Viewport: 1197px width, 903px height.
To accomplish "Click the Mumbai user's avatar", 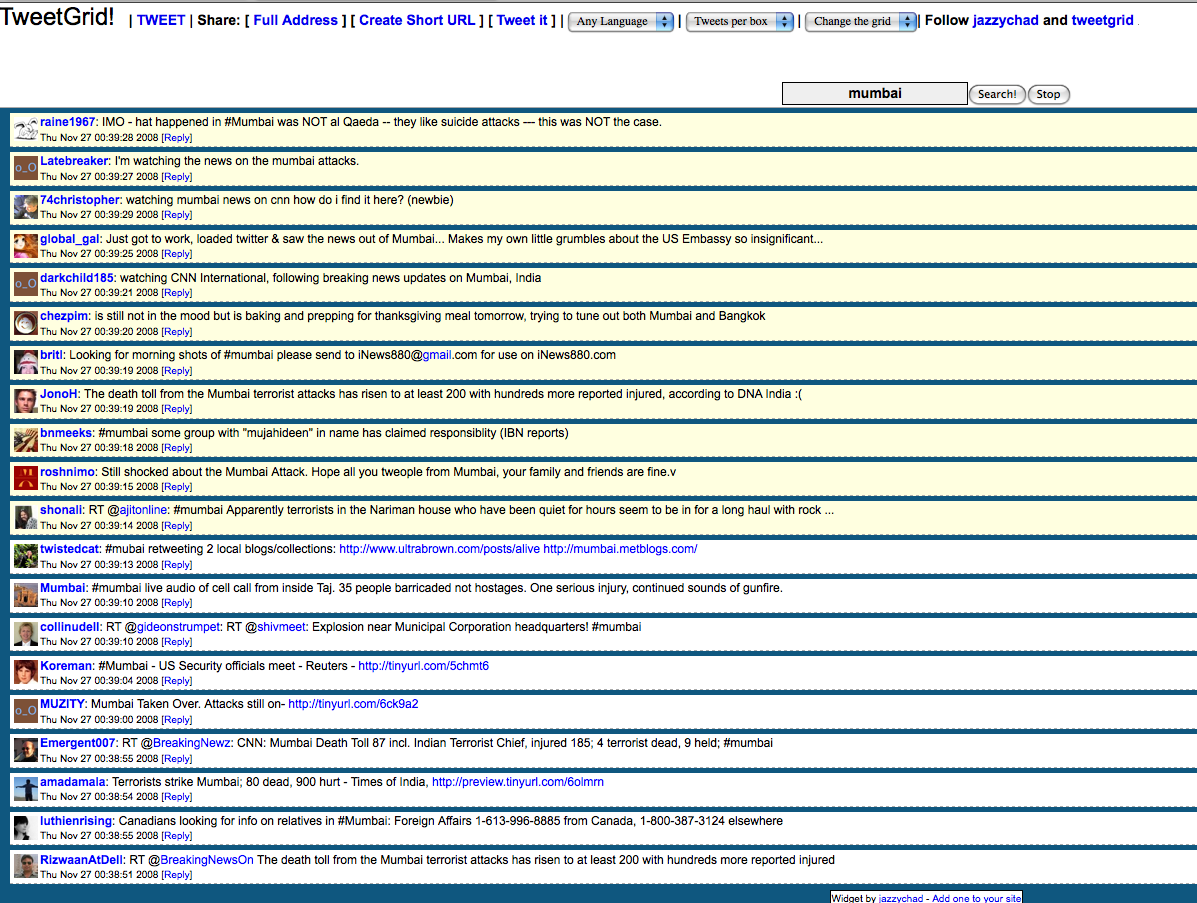I will pos(26,595).
